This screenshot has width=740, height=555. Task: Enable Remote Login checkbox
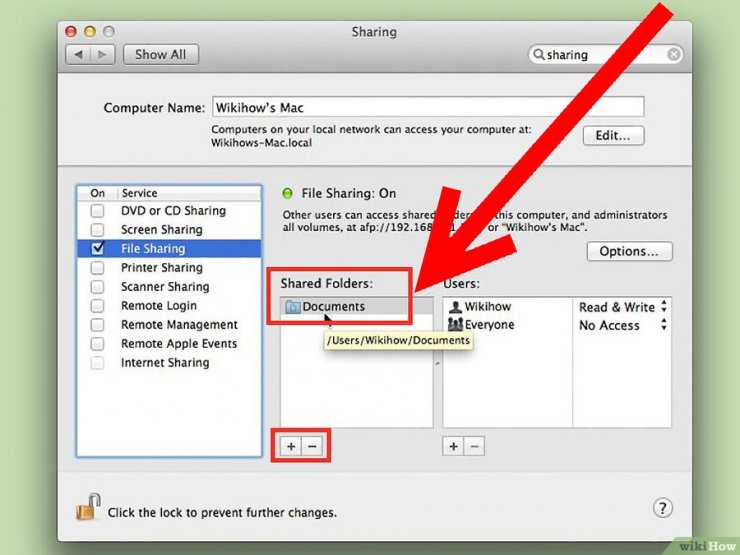click(97, 306)
